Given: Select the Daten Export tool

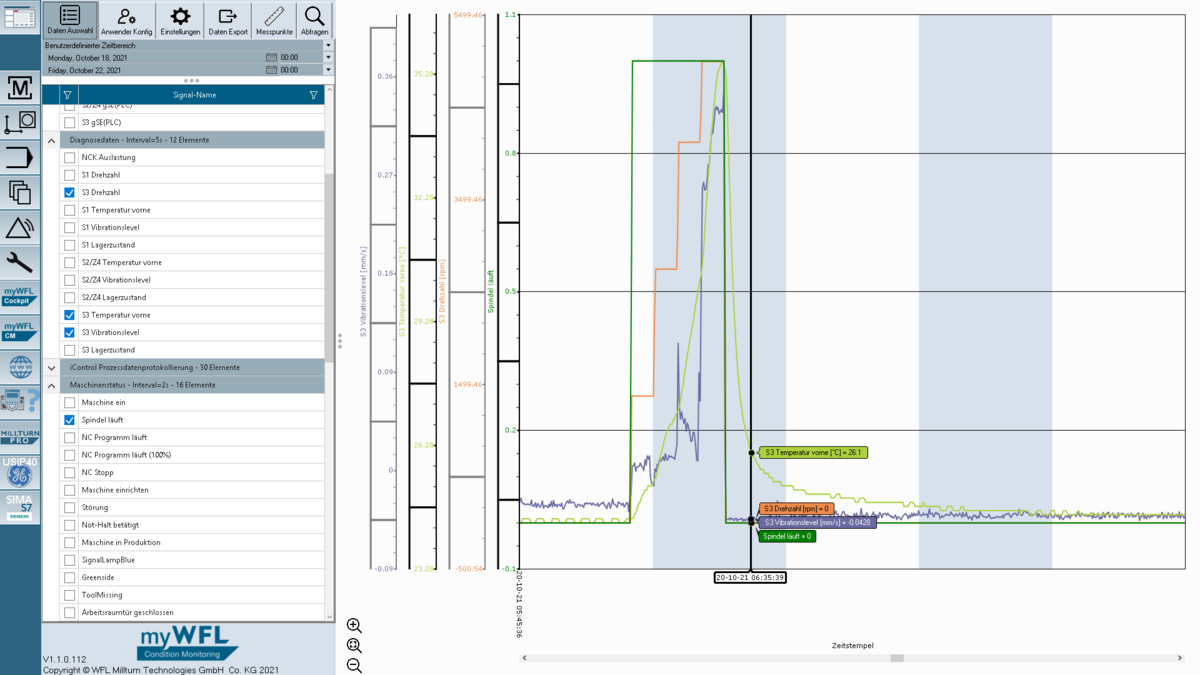Looking at the screenshot, I should coord(228,20).
